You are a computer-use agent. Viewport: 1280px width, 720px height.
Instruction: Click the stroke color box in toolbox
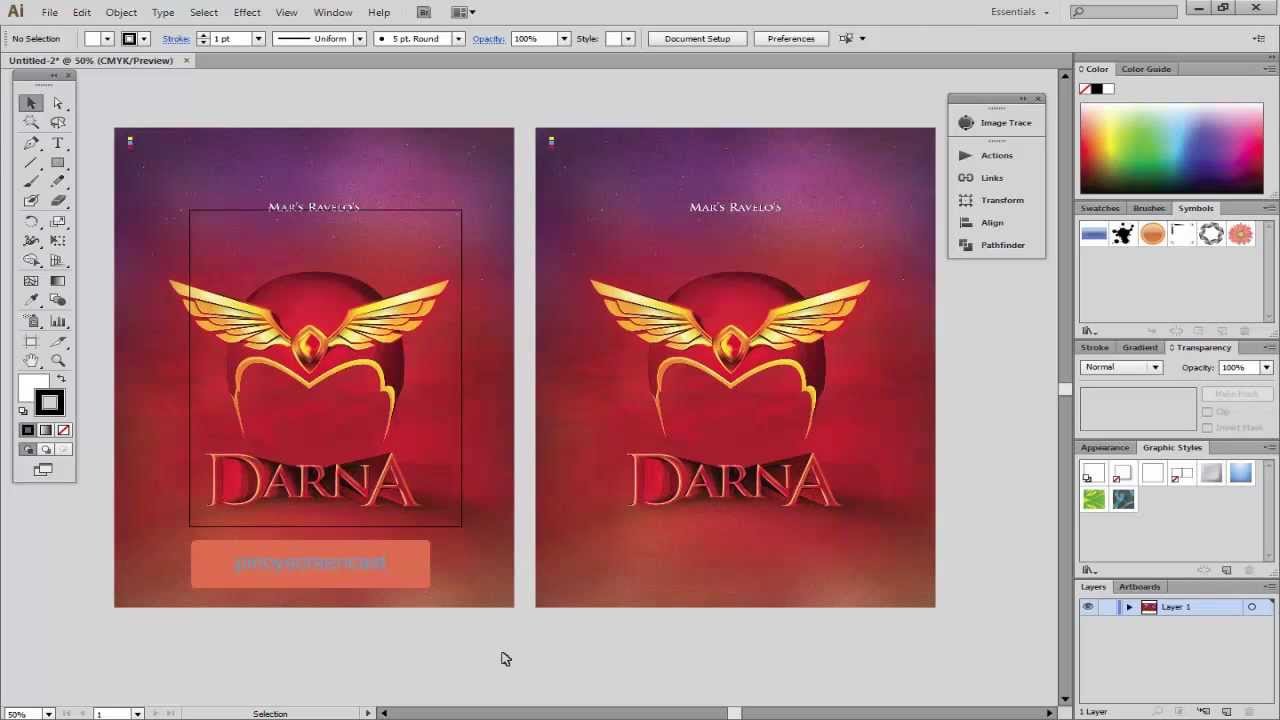(49, 403)
